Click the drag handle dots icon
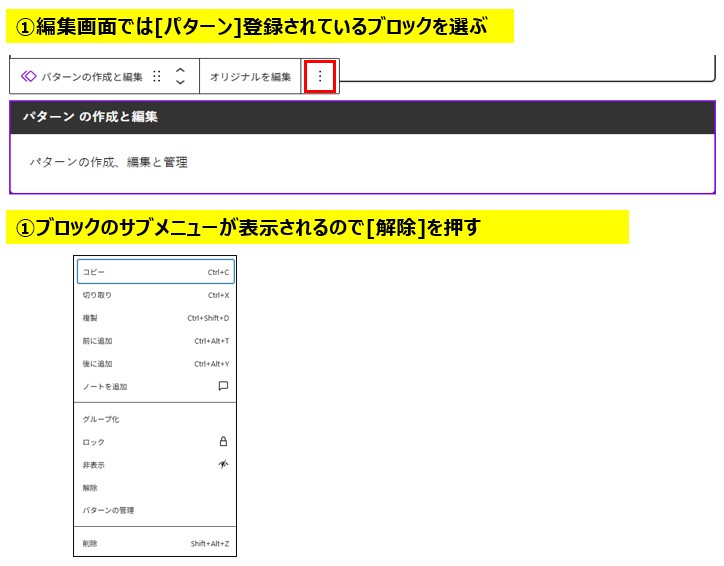 click(157, 77)
